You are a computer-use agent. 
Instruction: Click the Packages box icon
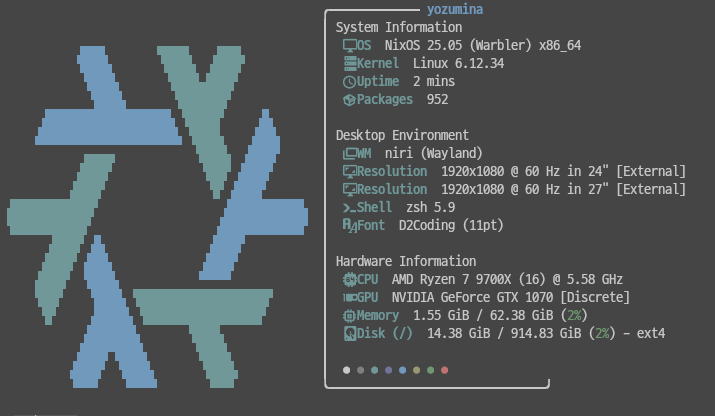[x=349, y=100]
